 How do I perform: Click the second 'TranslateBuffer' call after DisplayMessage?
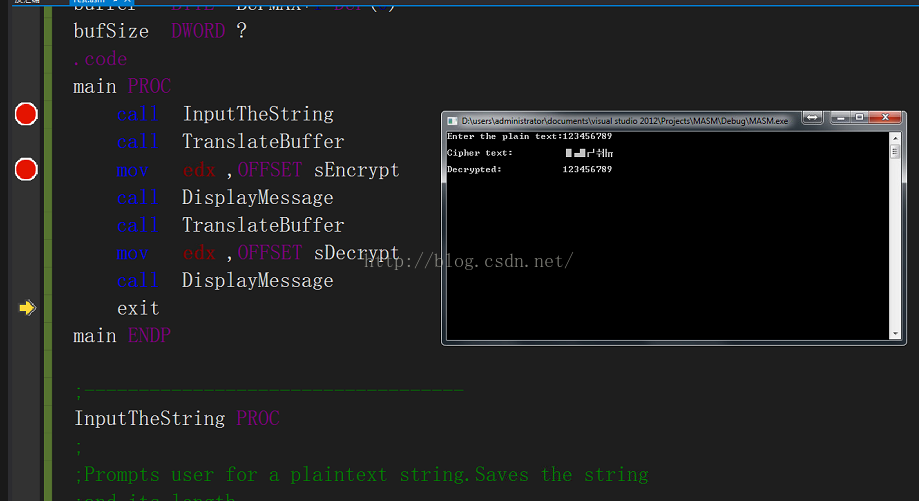[x=263, y=225]
